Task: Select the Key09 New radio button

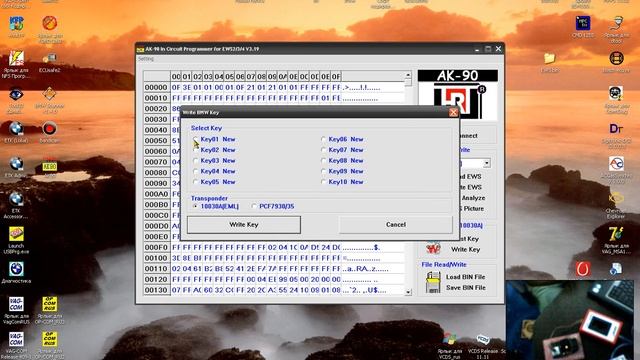Action: [324, 171]
